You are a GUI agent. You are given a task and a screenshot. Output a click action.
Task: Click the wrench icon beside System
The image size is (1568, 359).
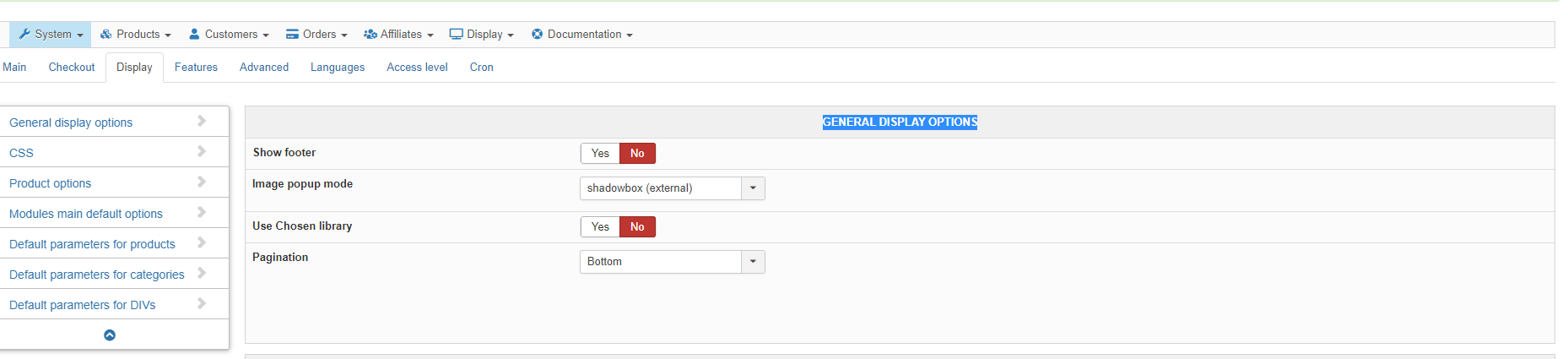pyautogui.click(x=24, y=35)
